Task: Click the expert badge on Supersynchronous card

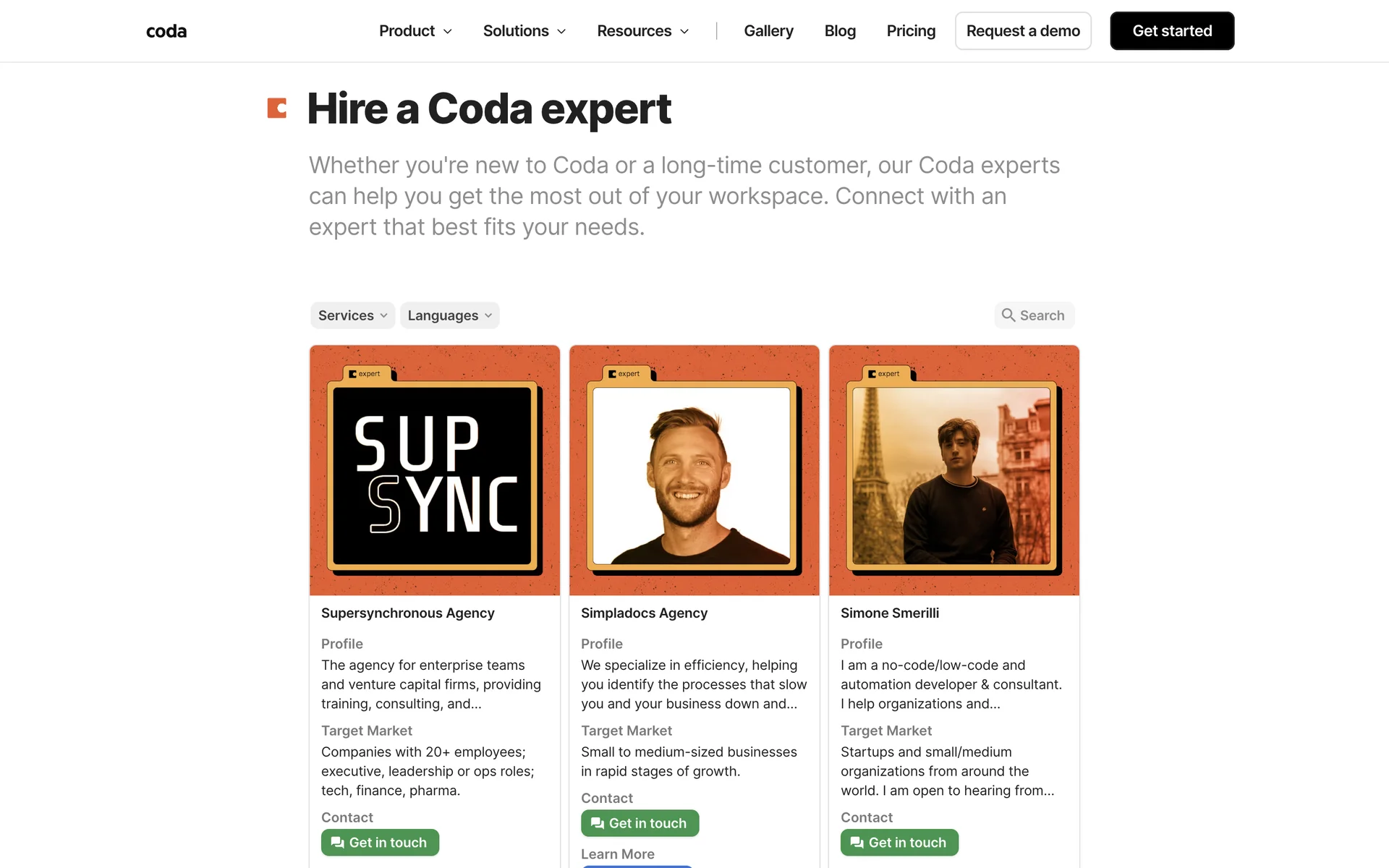Action: coord(365,374)
